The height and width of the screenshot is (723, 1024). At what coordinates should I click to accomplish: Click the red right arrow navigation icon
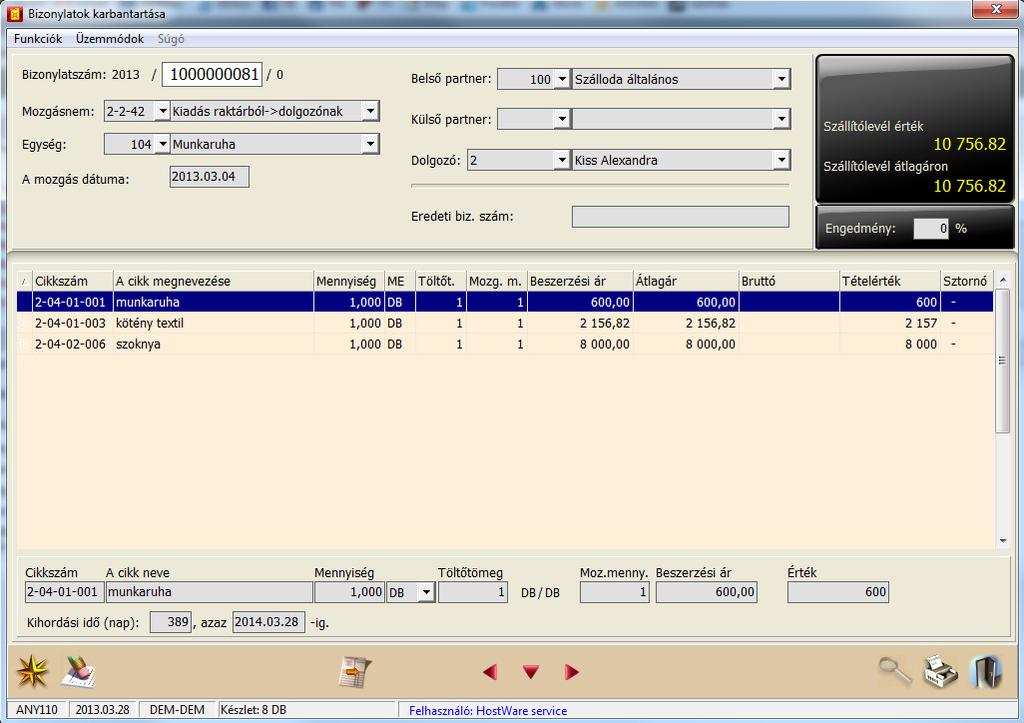point(571,671)
